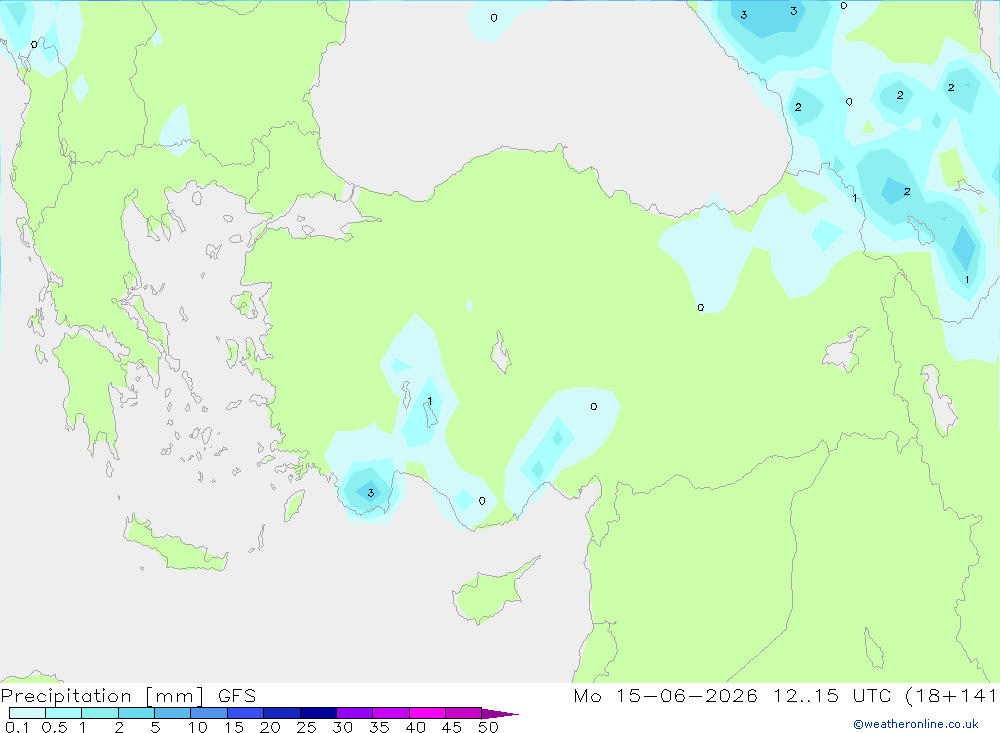
Task: Open the weatheronline.co.uk copyright link
Action: [916, 724]
